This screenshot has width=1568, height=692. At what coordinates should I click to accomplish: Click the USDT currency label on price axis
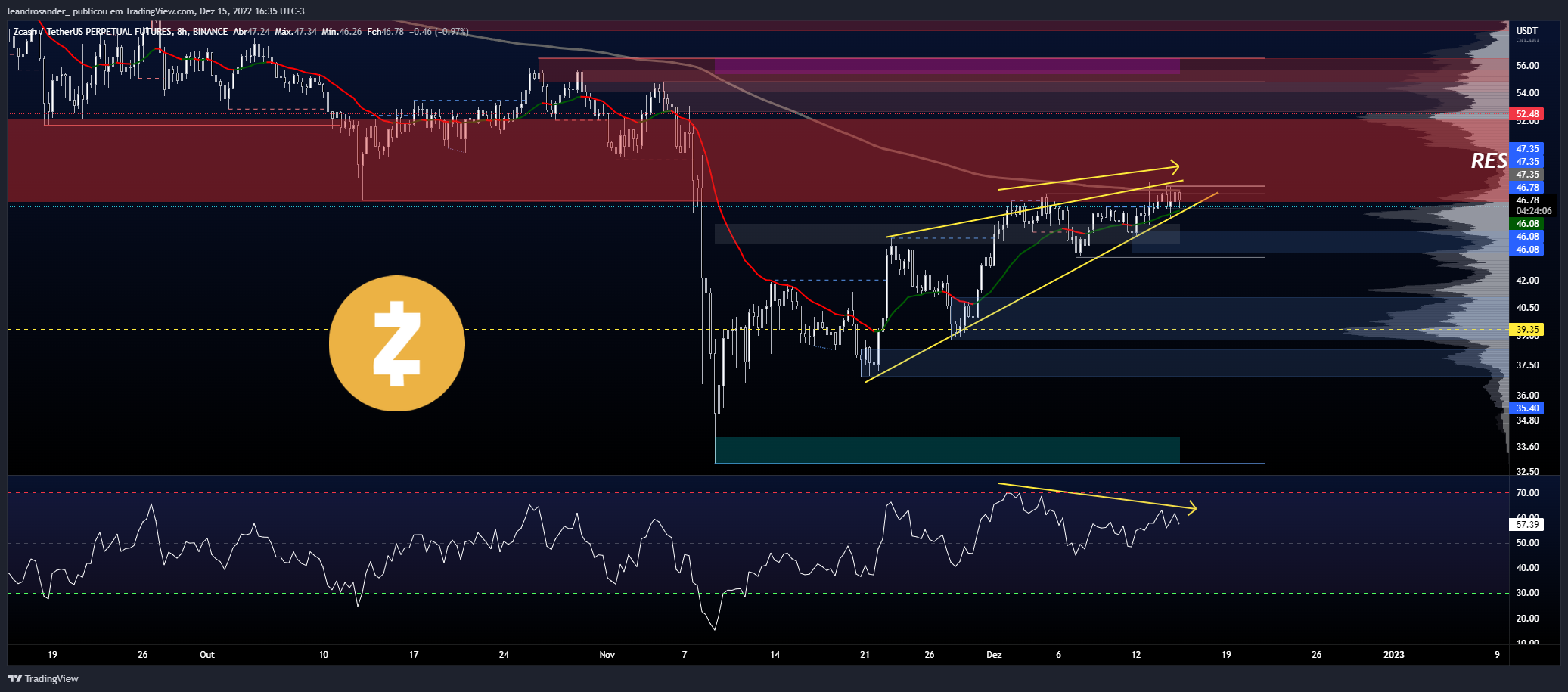1526,31
